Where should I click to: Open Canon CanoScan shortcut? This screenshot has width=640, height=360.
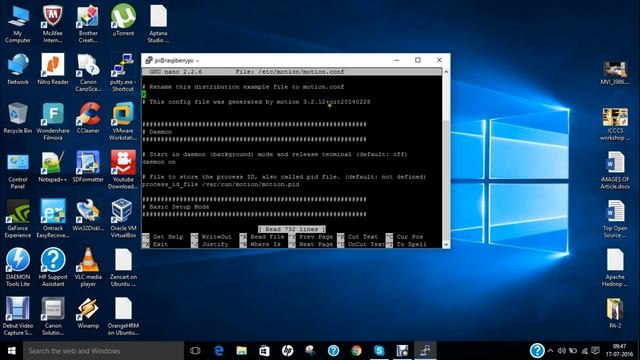(x=88, y=73)
